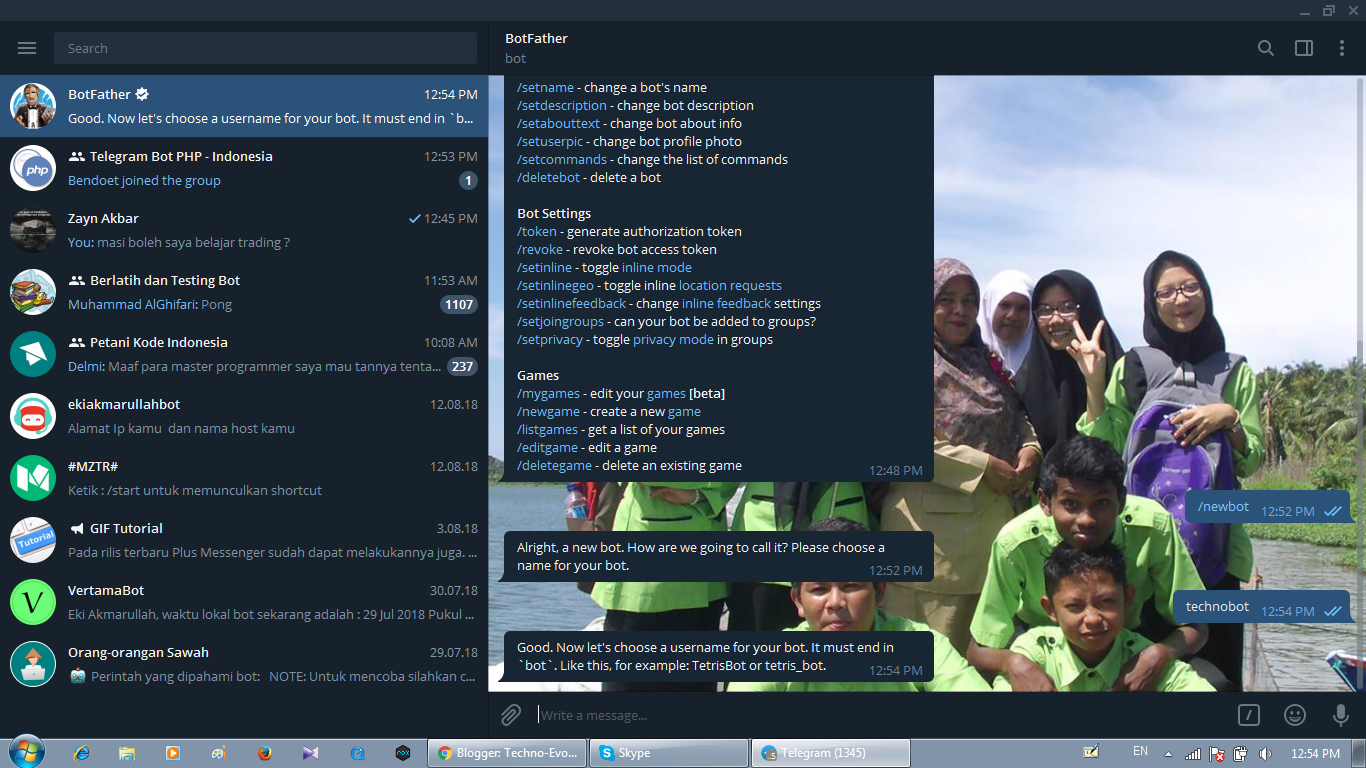
Task: Open the GIF Tutorial channel
Action: pyautogui.click(x=244, y=540)
